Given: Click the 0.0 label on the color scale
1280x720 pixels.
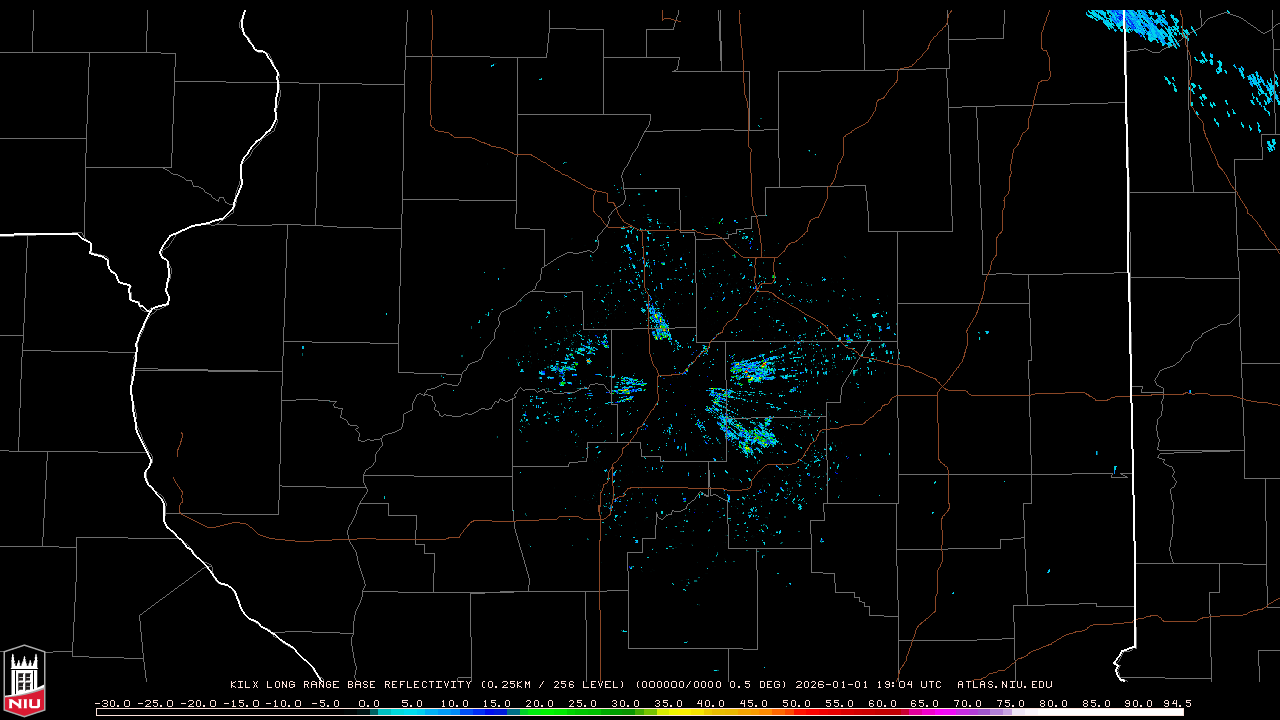Looking at the screenshot, I should pyautogui.click(x=369, y=703).
